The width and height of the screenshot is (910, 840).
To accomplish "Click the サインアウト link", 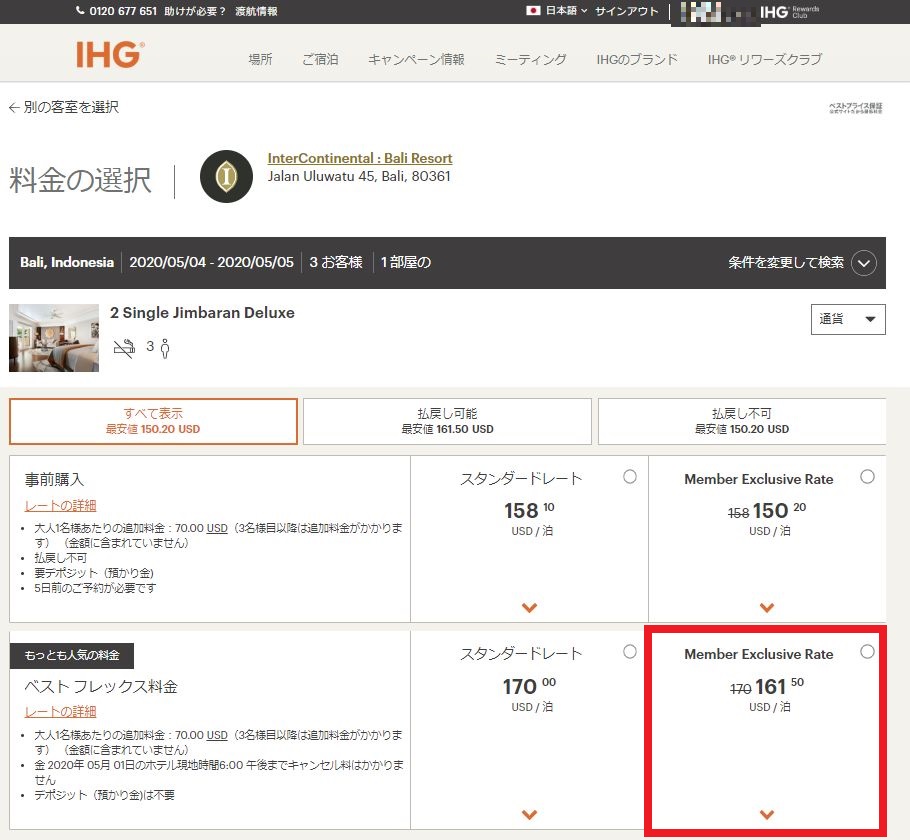I will [x=627, y=11].
